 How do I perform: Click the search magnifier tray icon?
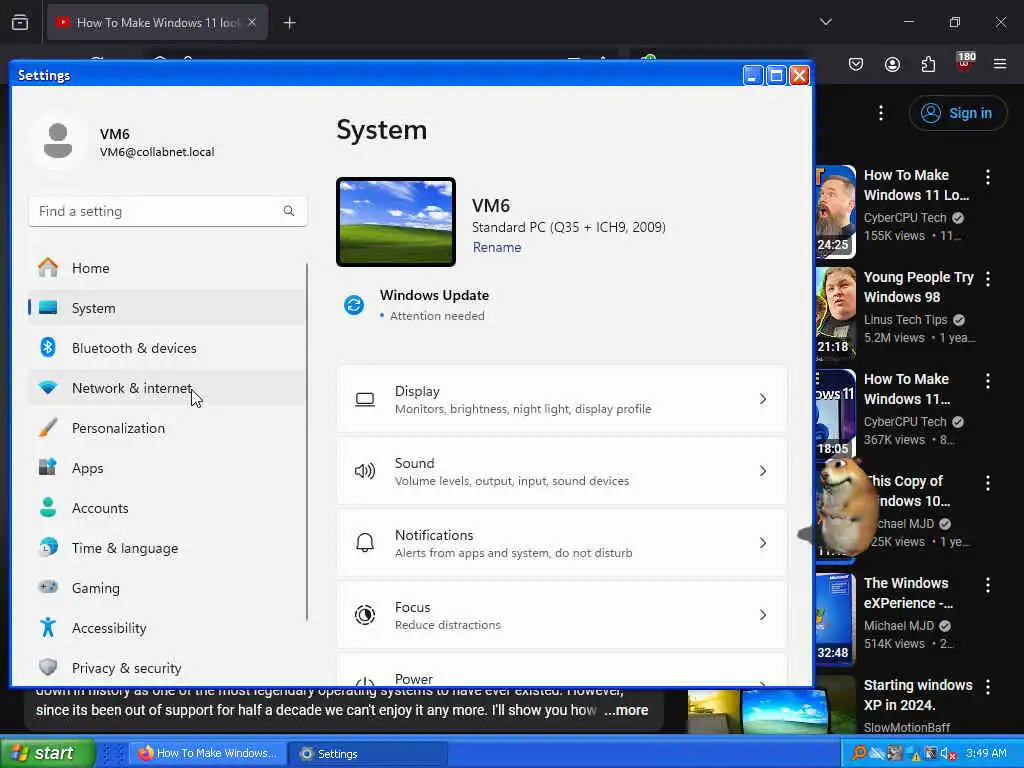859,754
